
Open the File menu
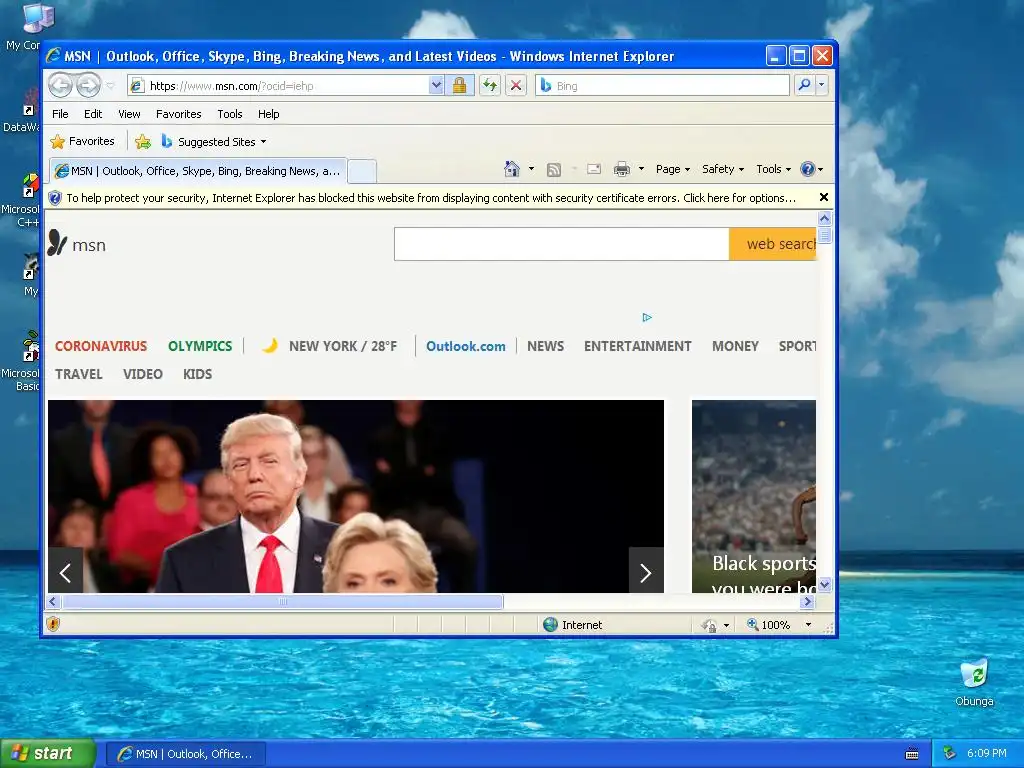point(60,114)
